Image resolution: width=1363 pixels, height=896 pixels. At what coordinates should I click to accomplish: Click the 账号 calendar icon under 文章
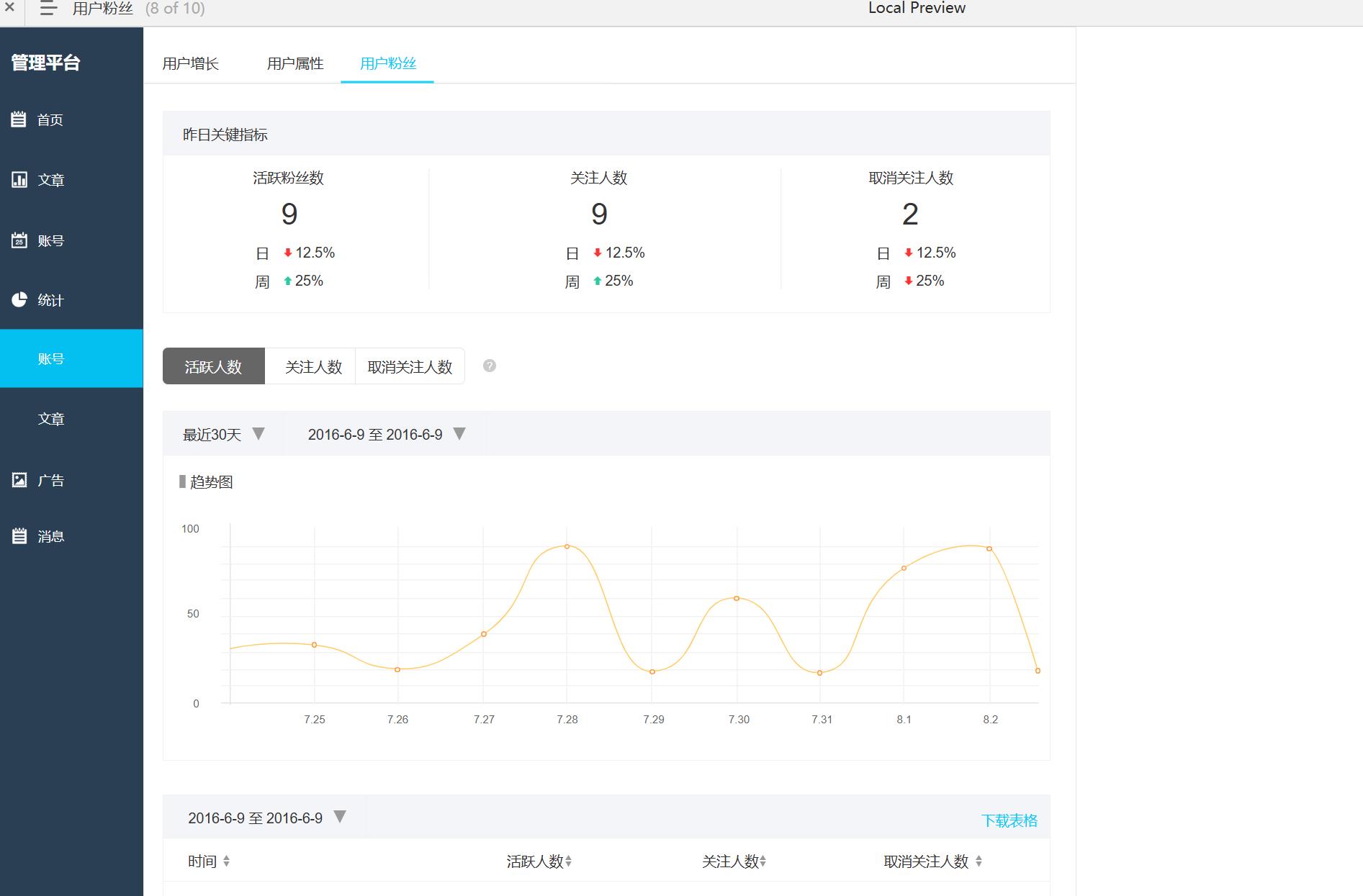(19, 240)
